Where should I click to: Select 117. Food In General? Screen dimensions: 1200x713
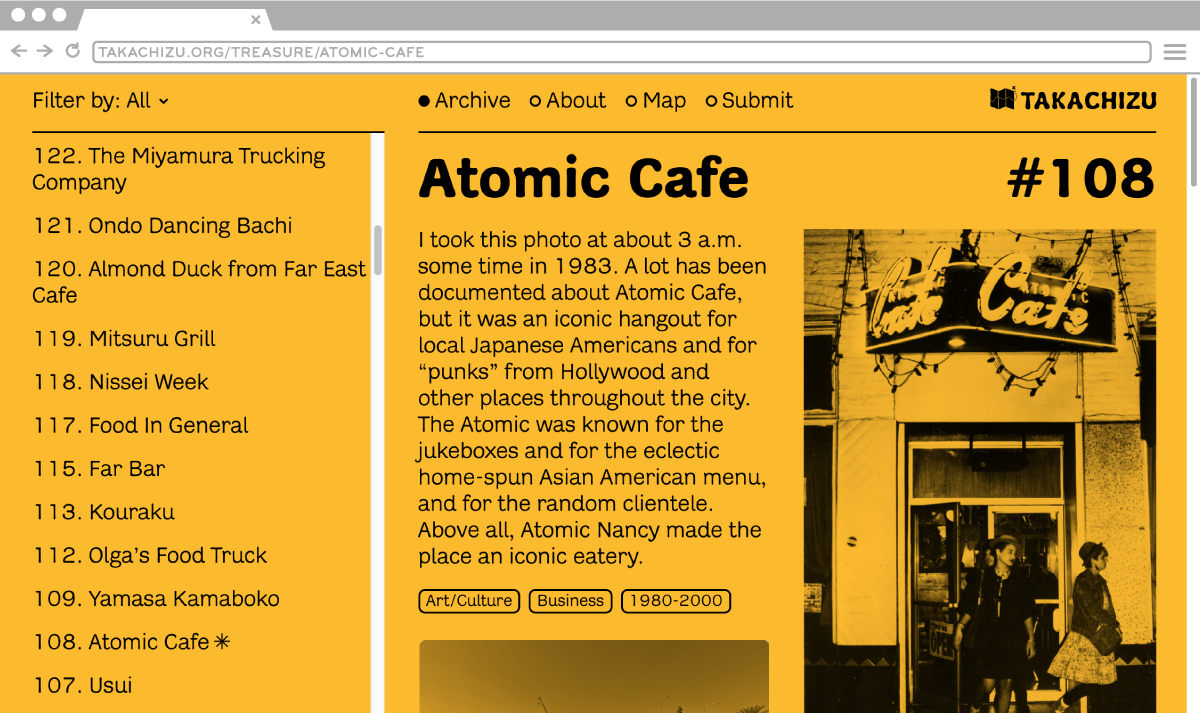140,425
